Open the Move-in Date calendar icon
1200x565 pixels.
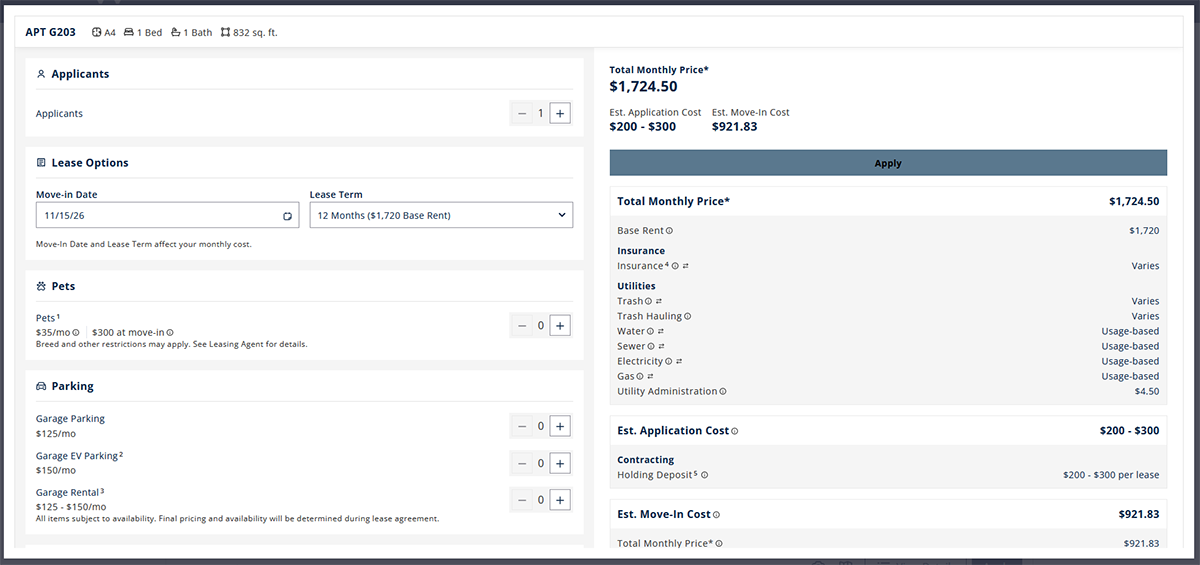[x=287, y=215]
